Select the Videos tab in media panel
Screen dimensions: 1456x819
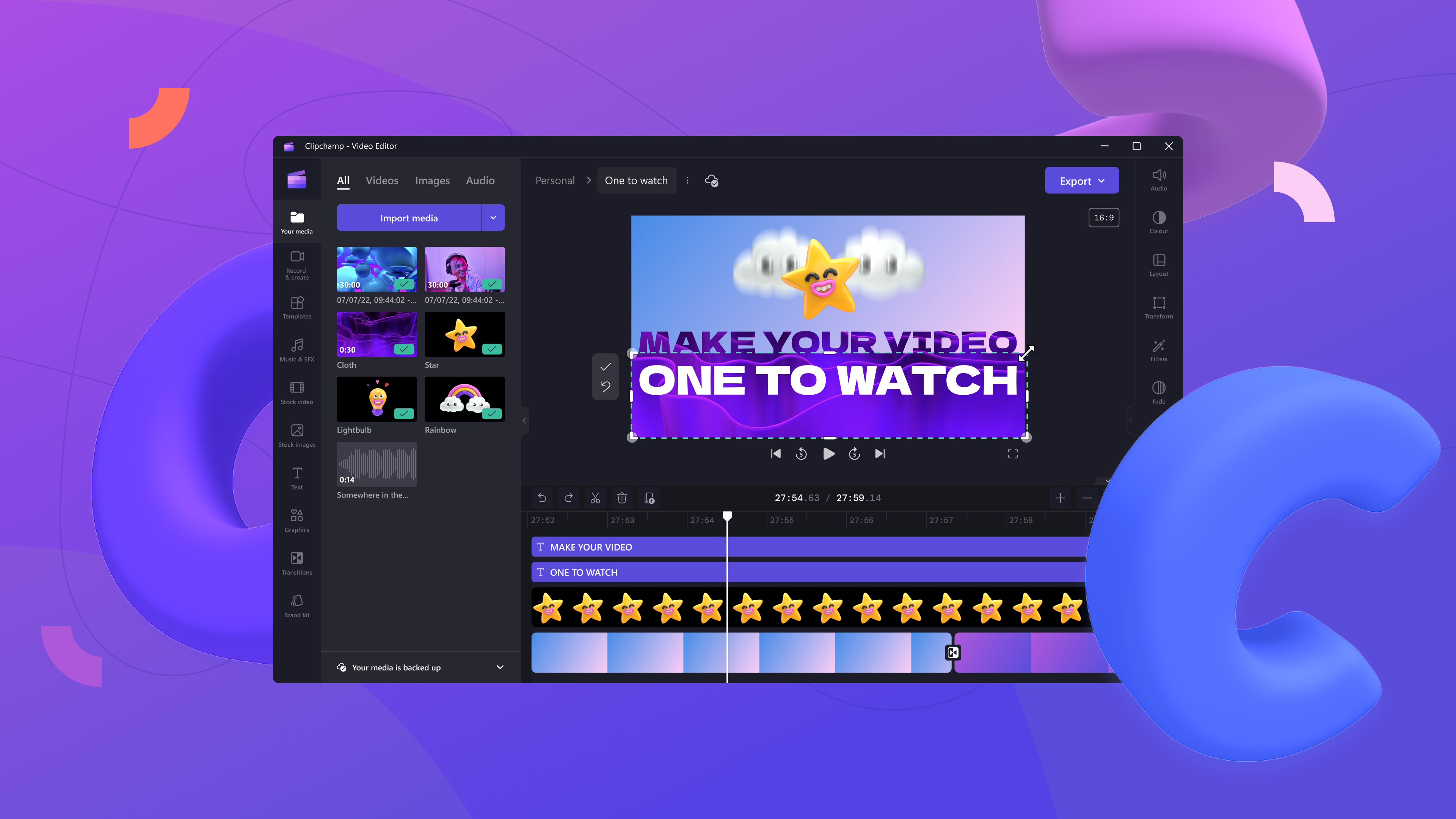click(381, 180)
